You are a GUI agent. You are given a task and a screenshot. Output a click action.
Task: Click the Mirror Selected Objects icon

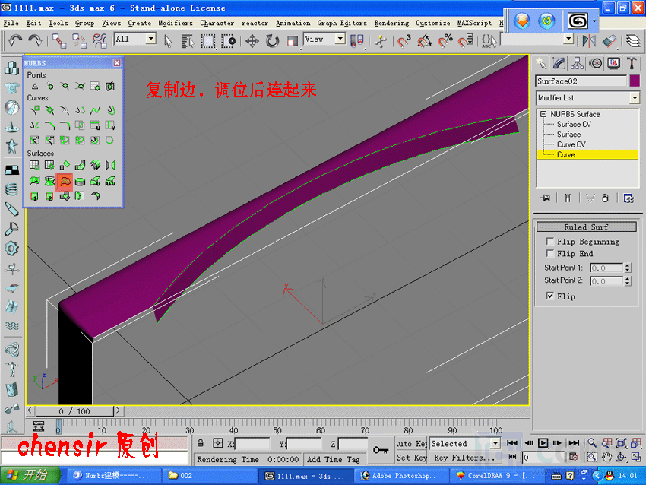click(x=590, y=41)
